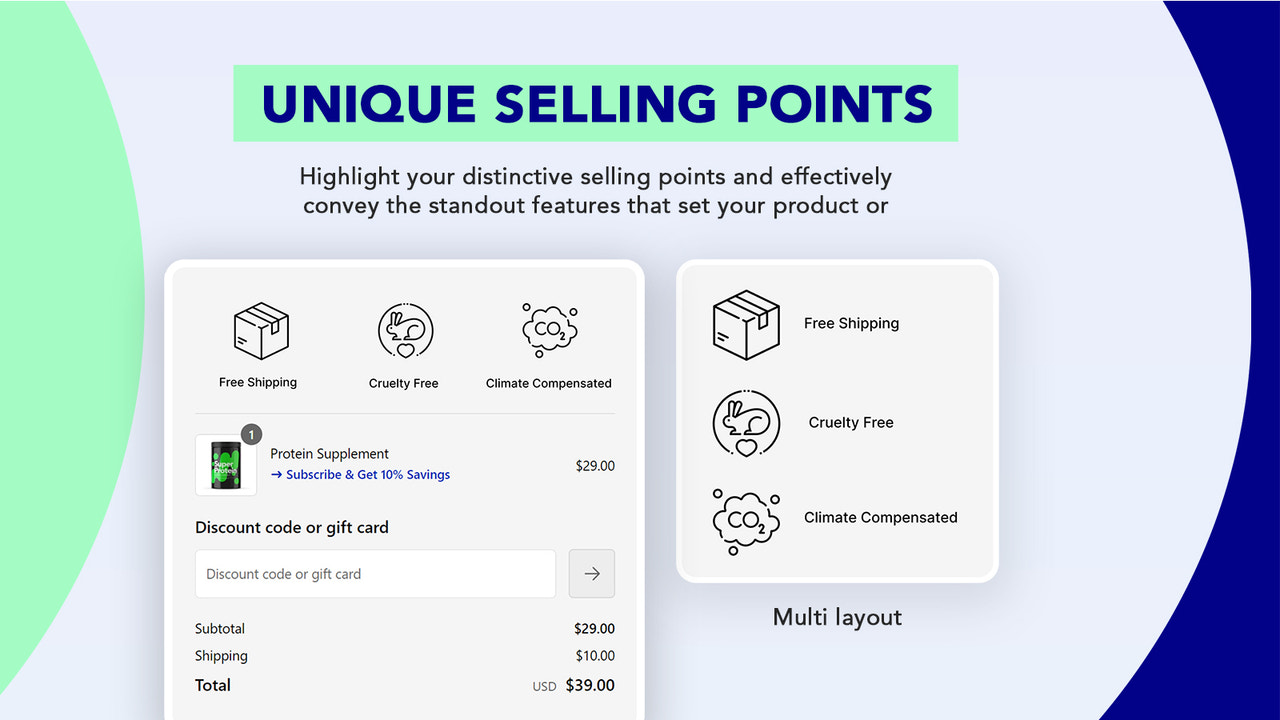
Task: Click the Climate Compensated label in checkout
Action: pos(549,384)
